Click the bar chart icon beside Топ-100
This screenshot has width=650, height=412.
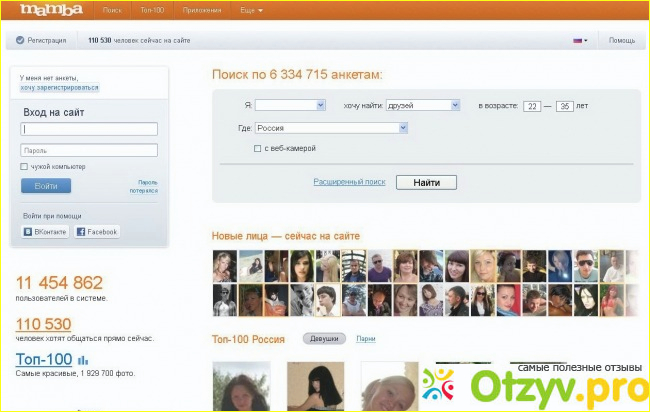[x=83, y=360]
